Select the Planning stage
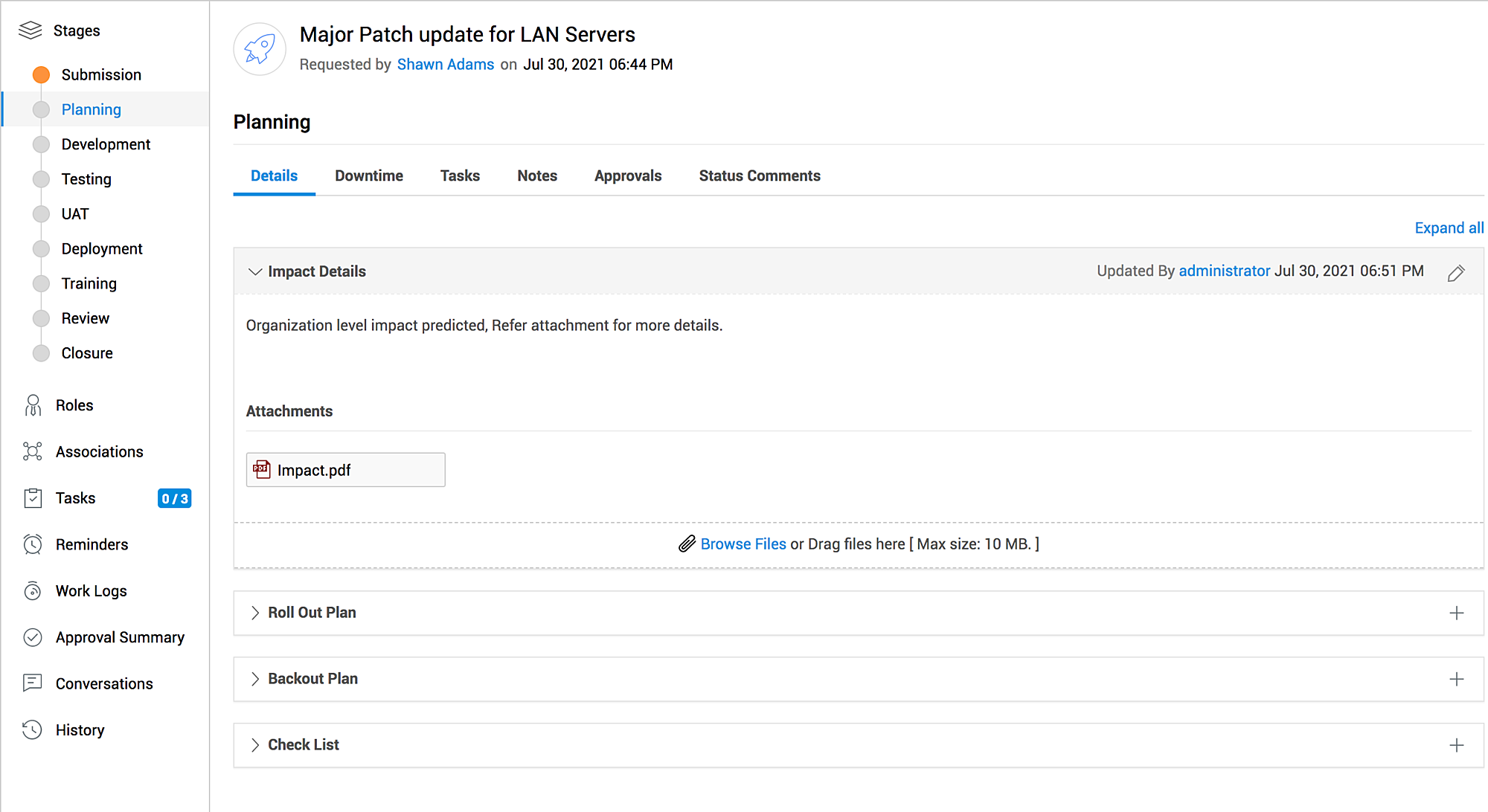The height and width of the screenshot is (812, 1488). pos(91,110)
